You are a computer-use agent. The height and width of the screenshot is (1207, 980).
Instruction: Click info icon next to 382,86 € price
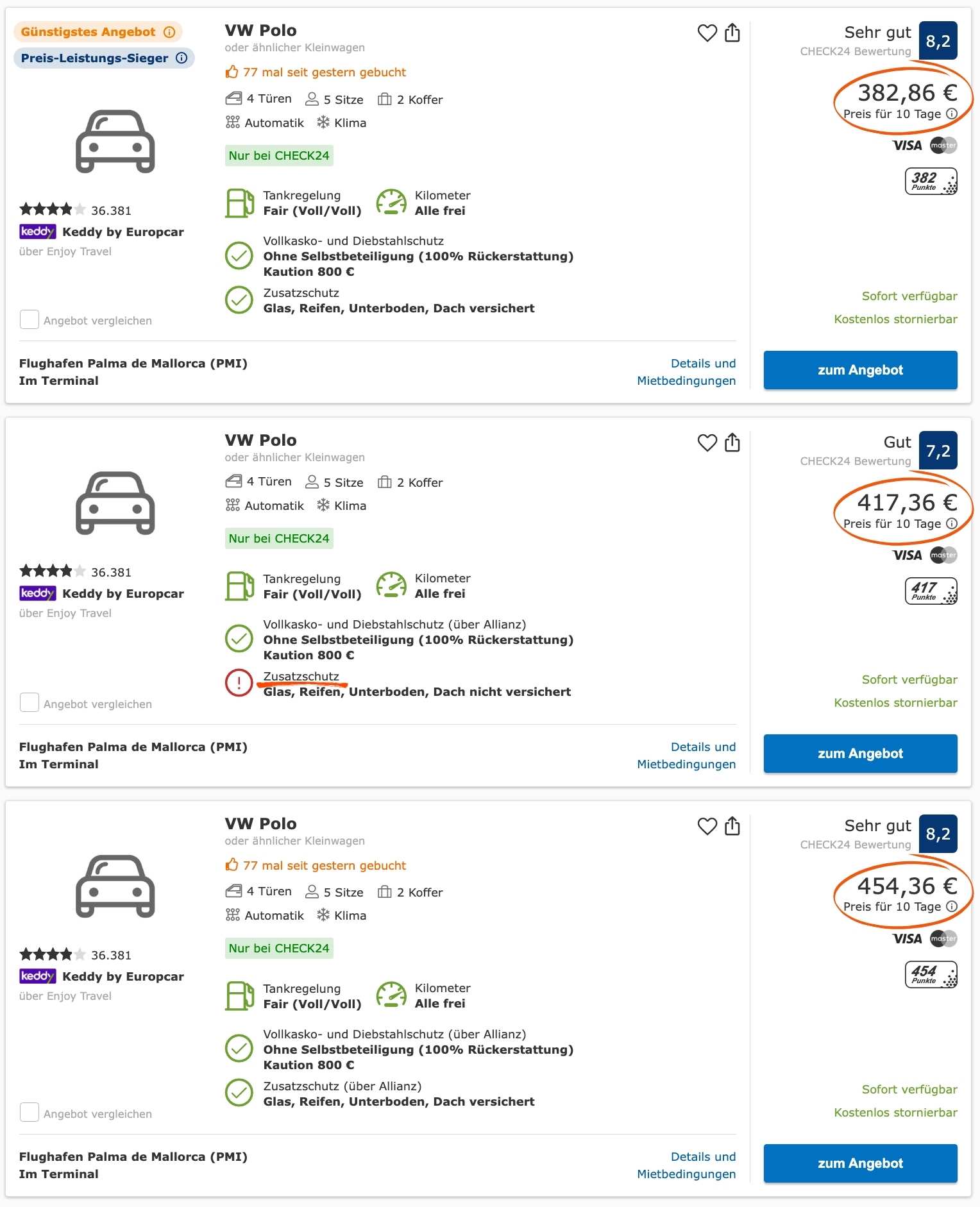[952, 114]
